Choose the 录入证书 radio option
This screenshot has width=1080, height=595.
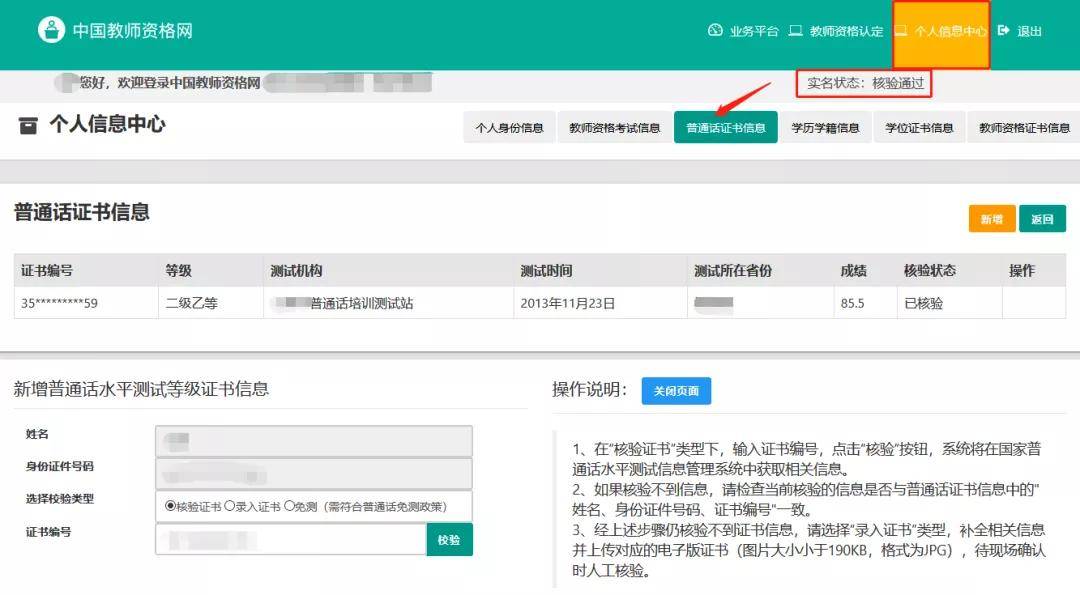pyautogui.click(x=230, y=506)
